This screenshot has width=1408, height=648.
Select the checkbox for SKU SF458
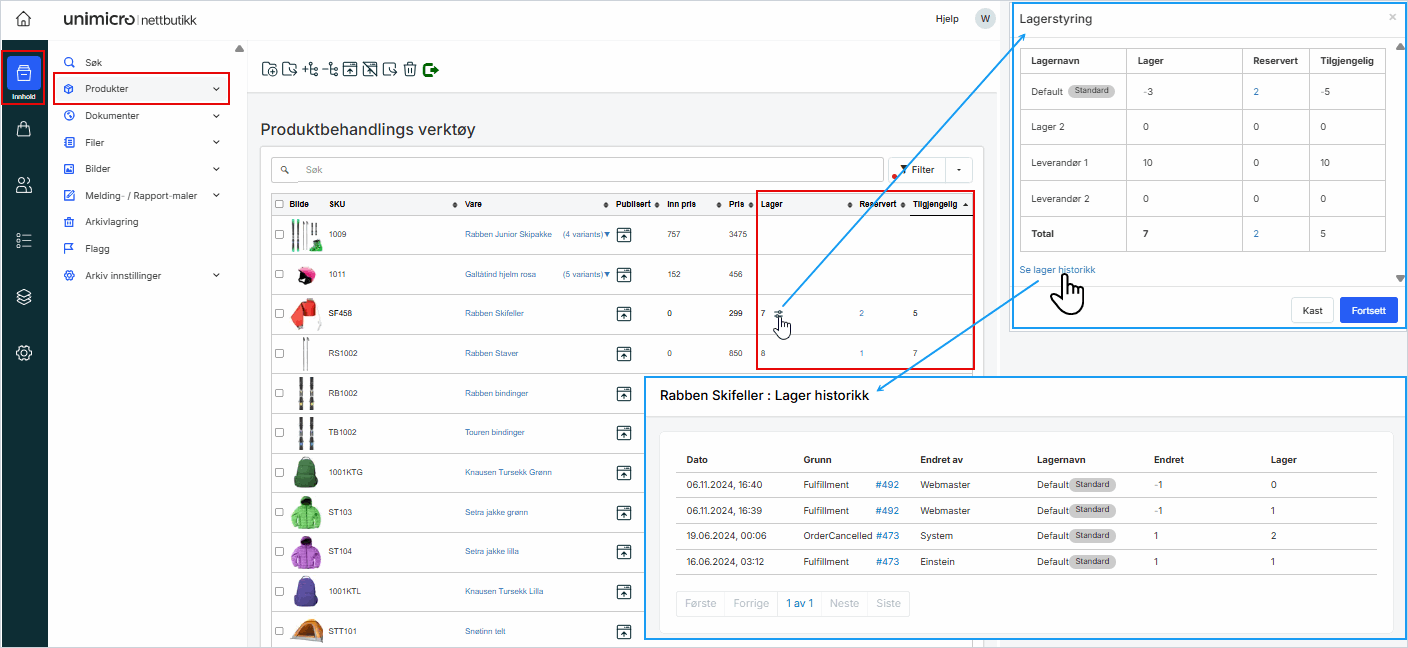point(279,314)
